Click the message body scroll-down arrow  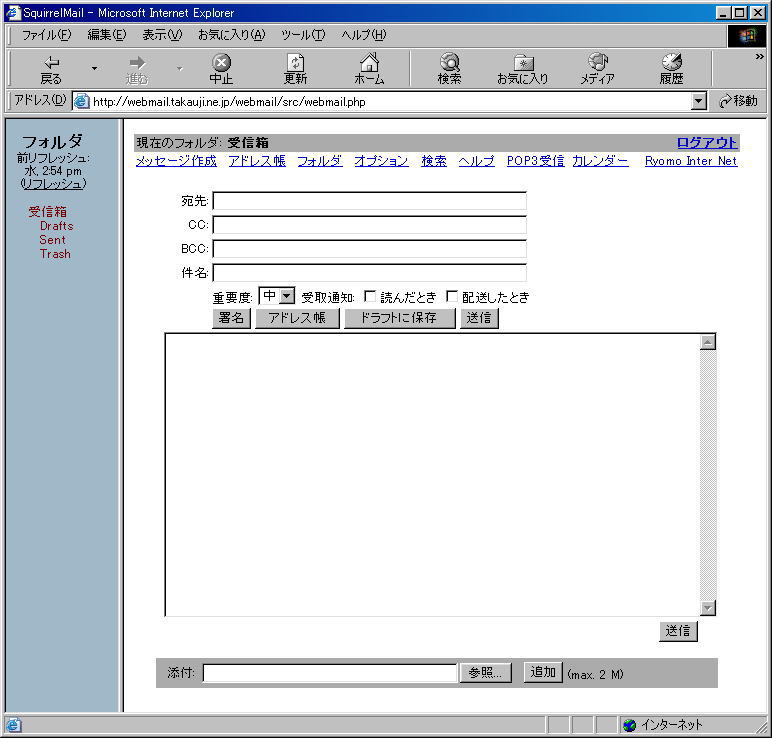(708, 608)
